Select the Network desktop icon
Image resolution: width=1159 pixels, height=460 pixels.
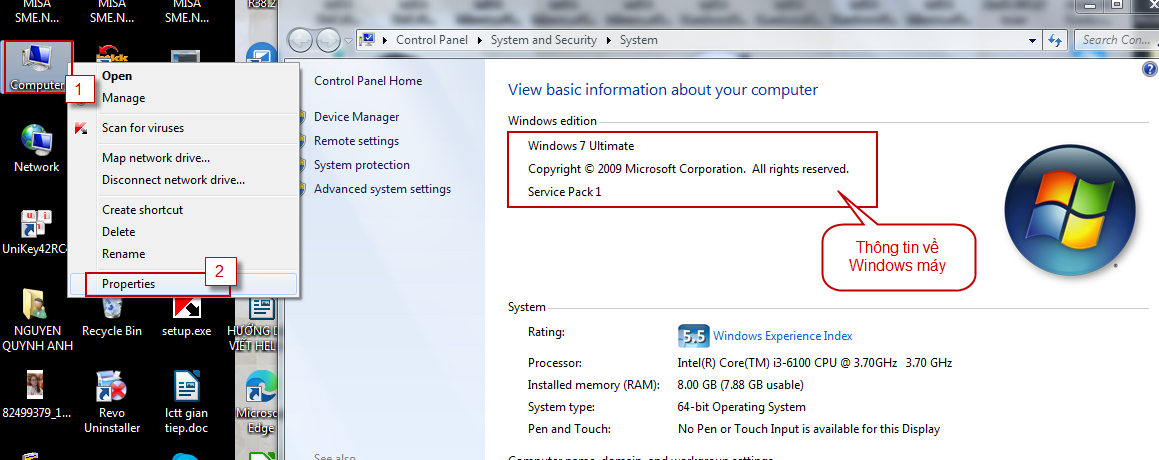pyautogui.click(x=36, y=149)
